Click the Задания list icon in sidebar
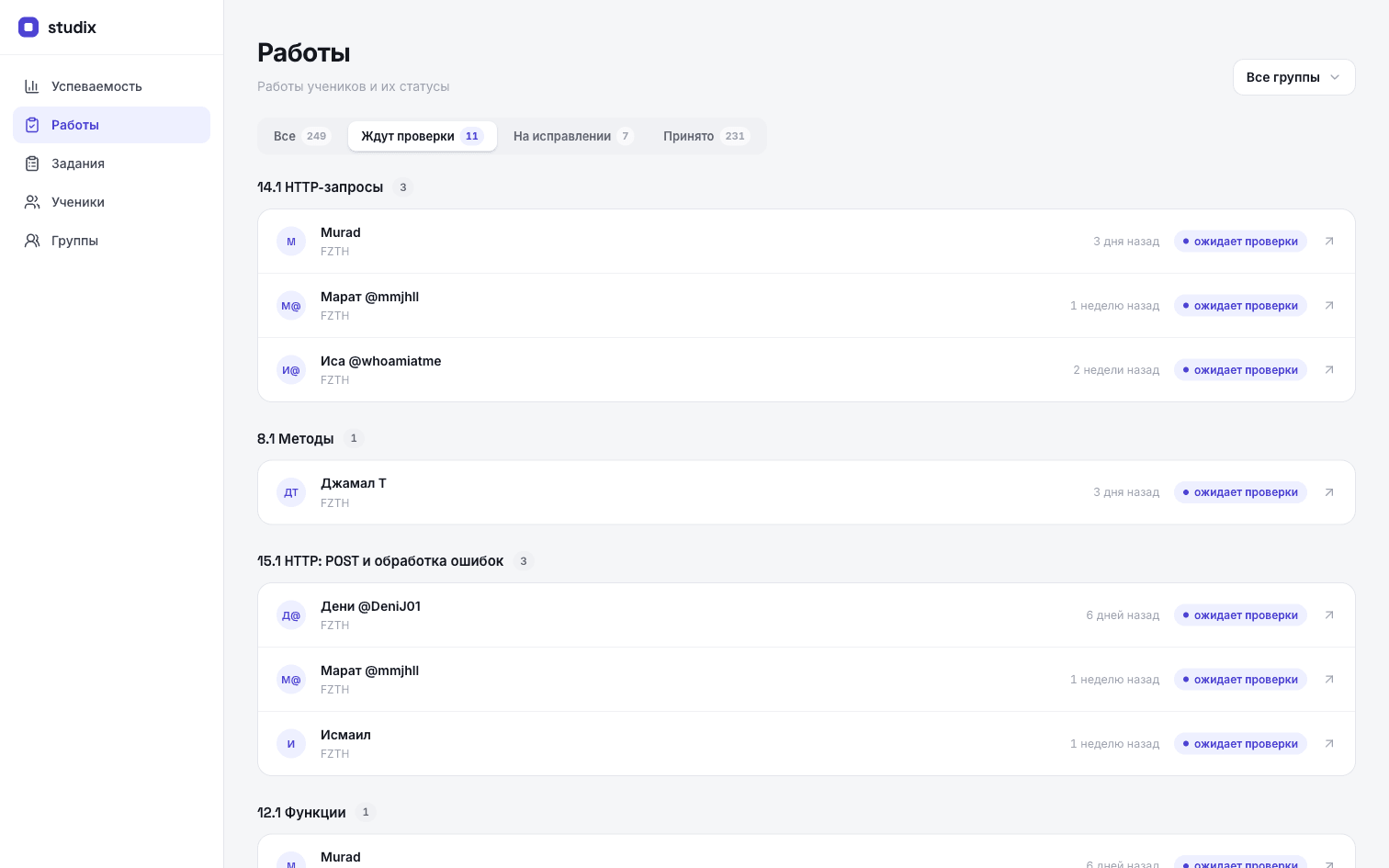Screen dimensions: 1389x868 (x=32, y=163)
